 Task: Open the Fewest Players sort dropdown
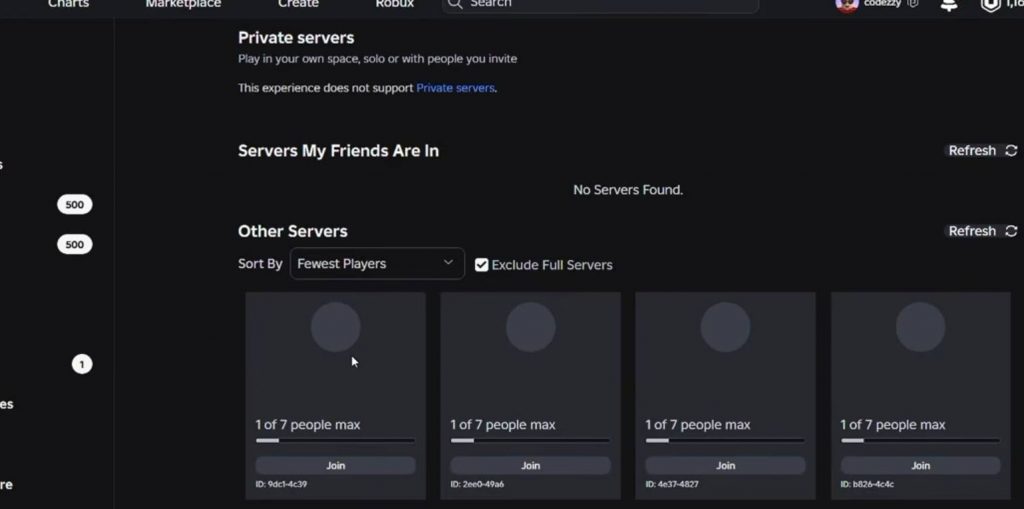pos(377,263)
